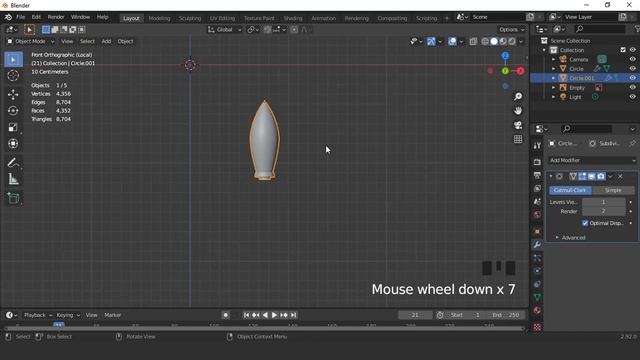Open the Render menu

point(56,17)
